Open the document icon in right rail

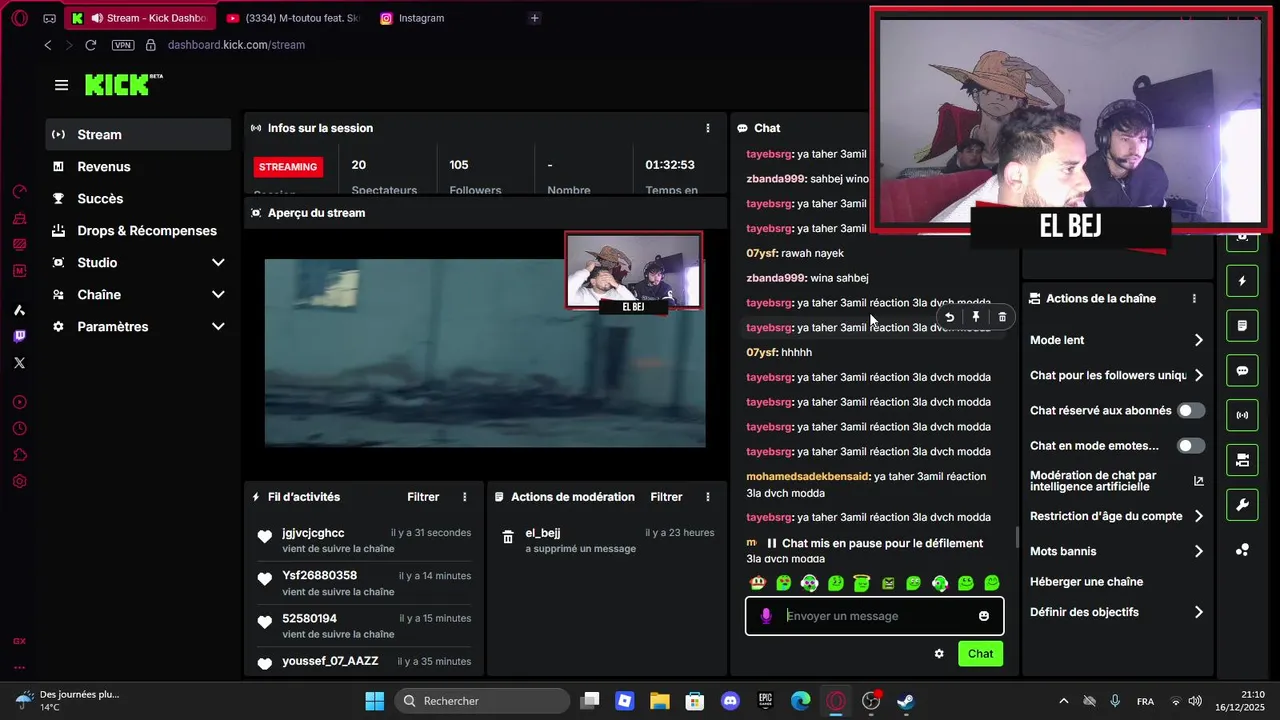coord(1242,326)
